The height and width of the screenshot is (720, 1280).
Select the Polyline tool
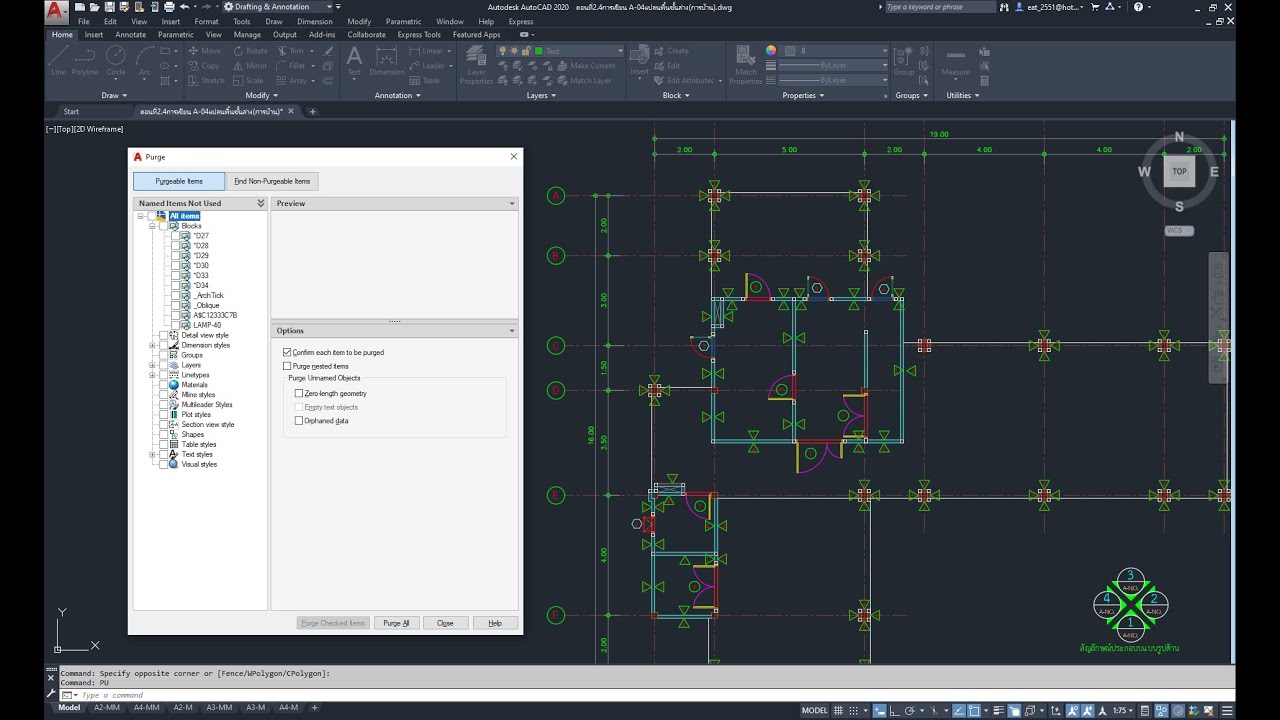[x=85, y=60]
